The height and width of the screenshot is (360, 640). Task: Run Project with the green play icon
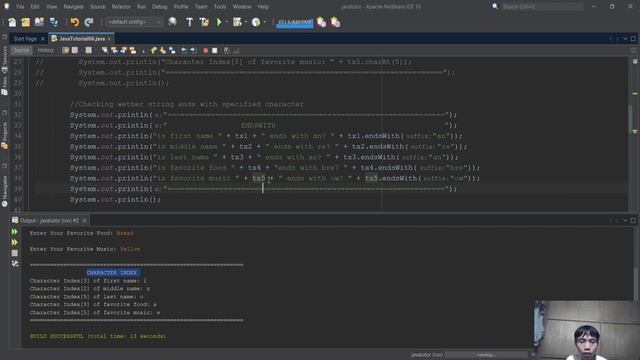click(219, 22)
